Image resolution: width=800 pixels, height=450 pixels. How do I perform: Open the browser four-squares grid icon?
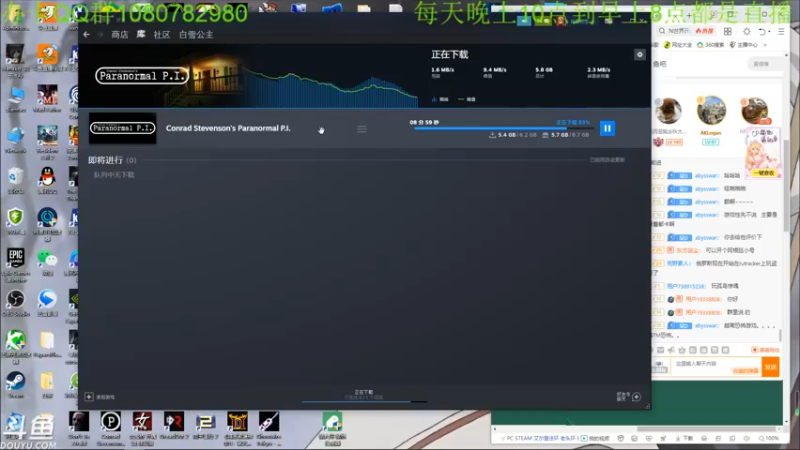pyautogui.click(x=728, y=32)
